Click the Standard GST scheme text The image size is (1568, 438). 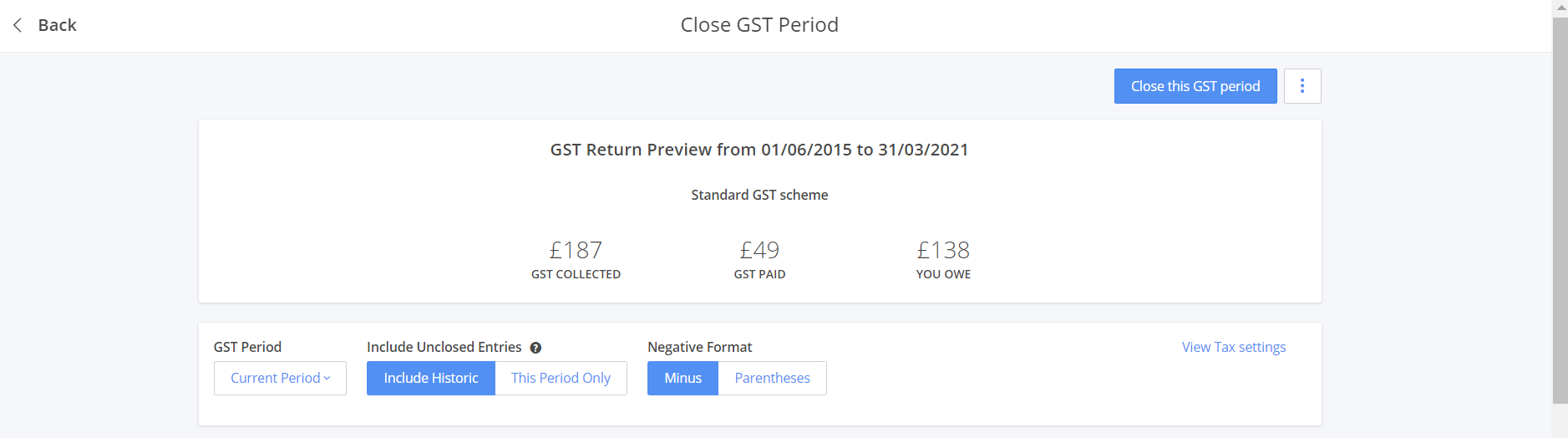point(759,195)
